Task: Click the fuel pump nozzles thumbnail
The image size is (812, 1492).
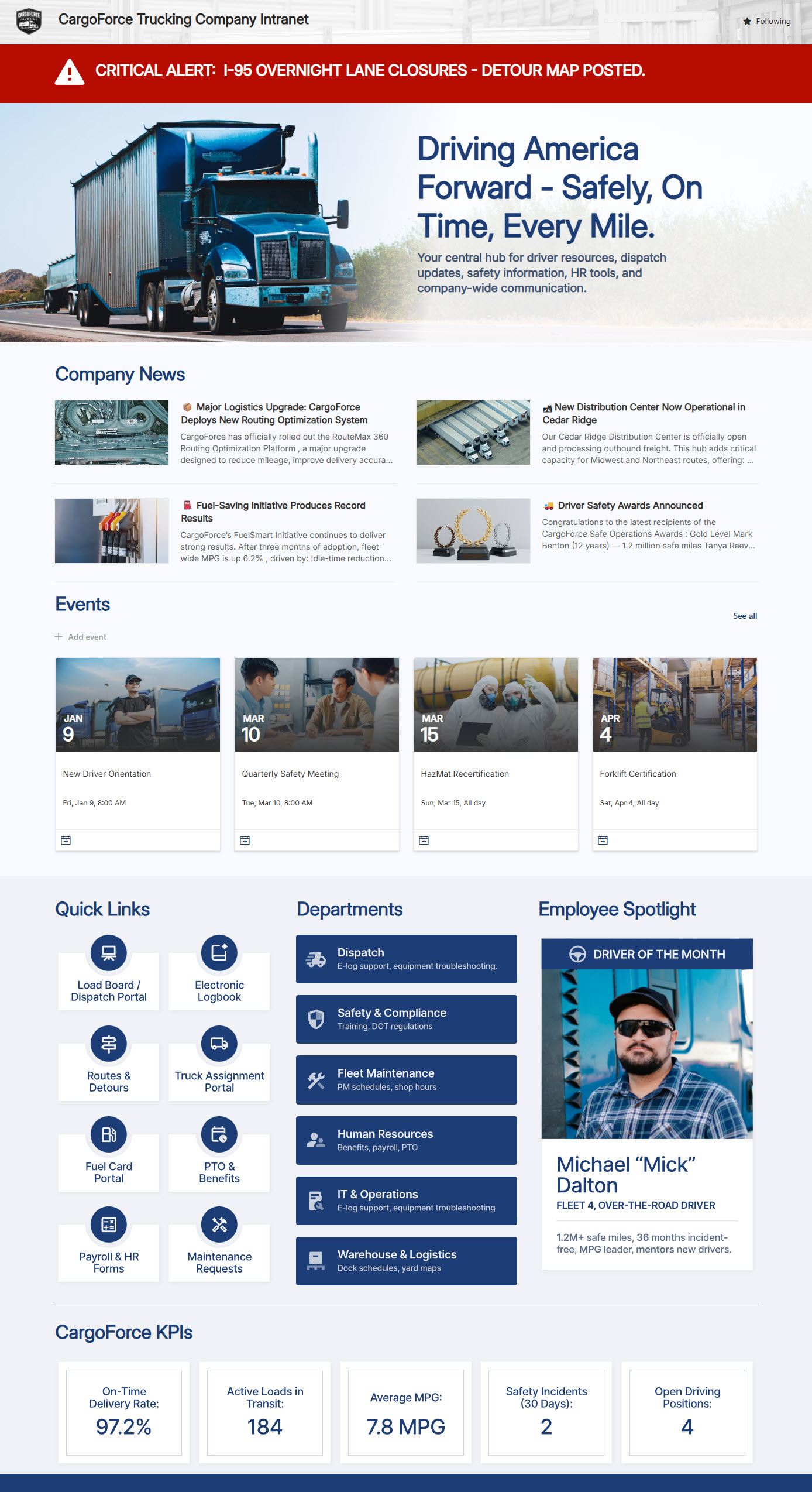Action: (x=112, y=531)
